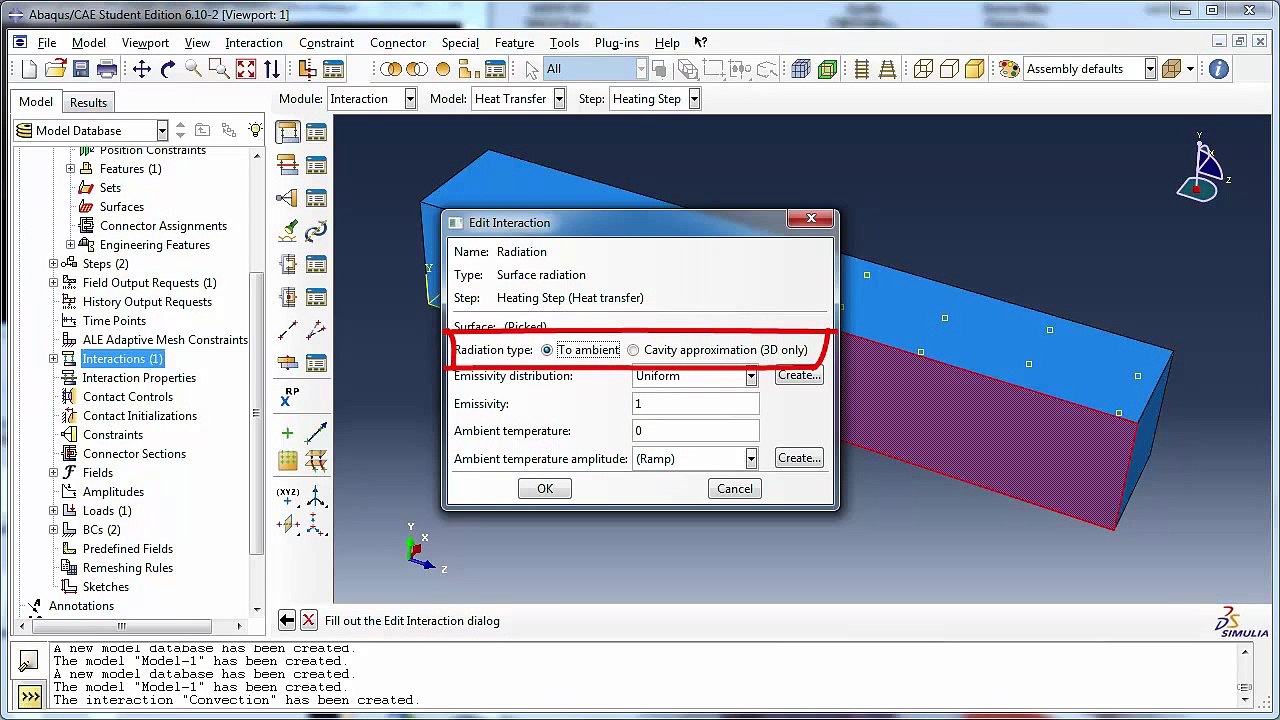The width and height of the screenshot is (1280, 720).
Task: Select the Box Zoom tool
Action: point(220,69)
